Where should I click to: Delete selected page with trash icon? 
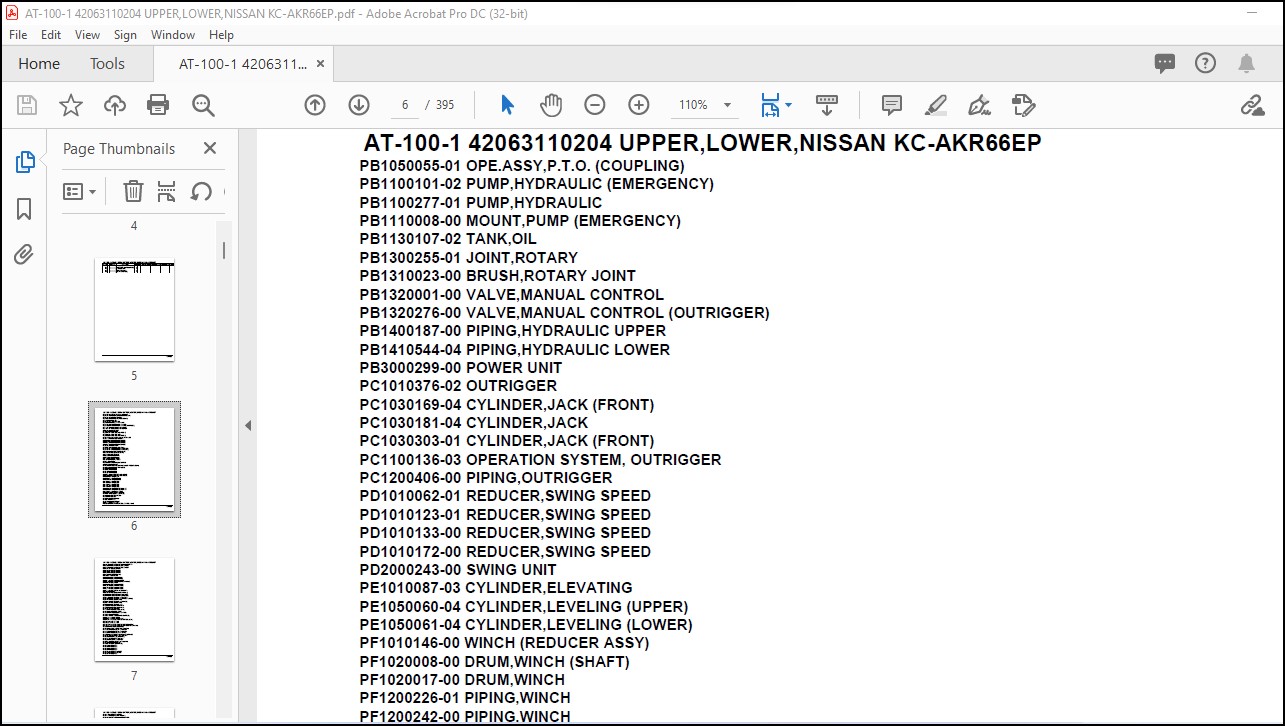[x=133, y=191]
